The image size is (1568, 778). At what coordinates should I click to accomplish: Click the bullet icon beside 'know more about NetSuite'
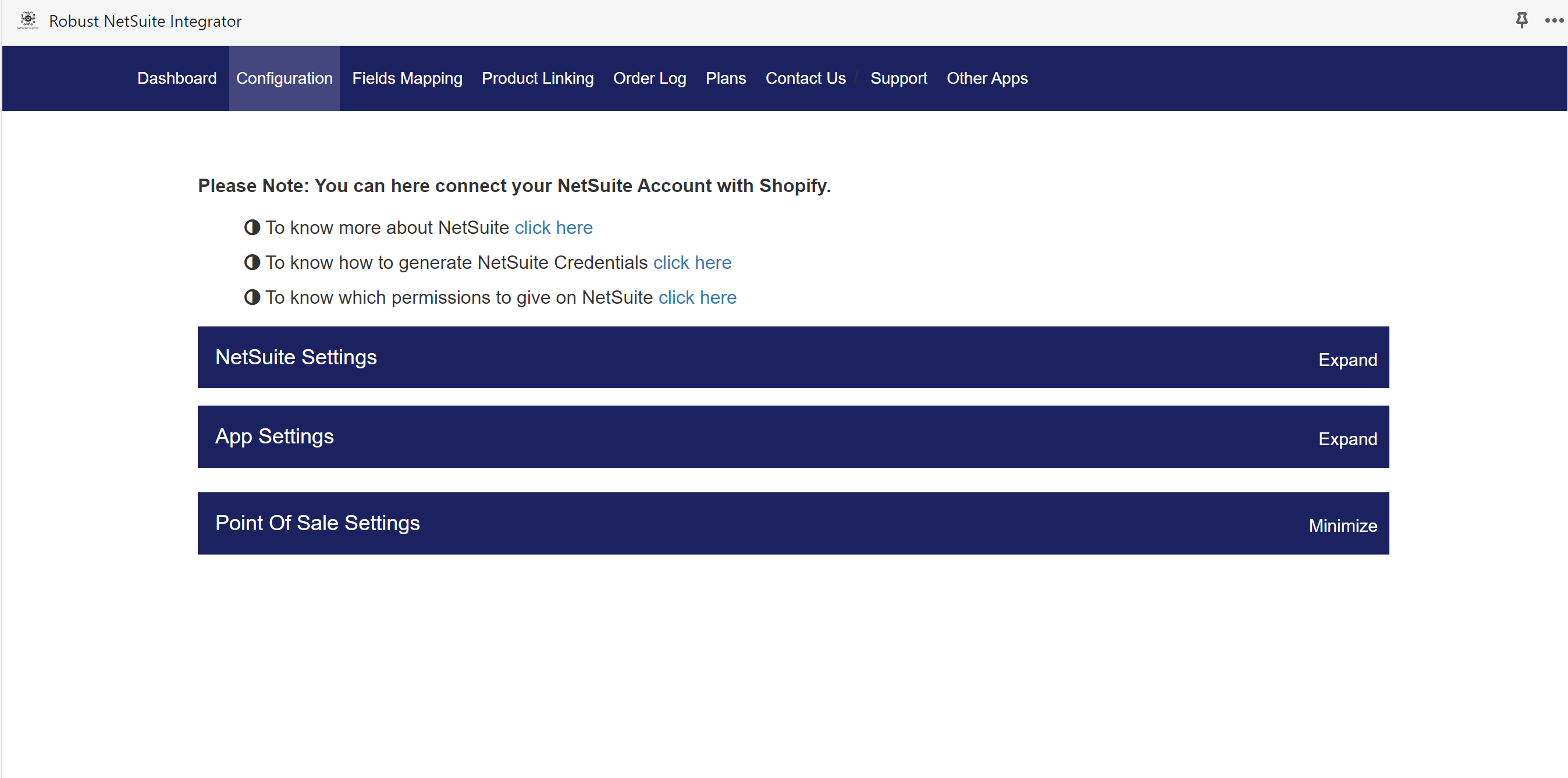[252, 228]
